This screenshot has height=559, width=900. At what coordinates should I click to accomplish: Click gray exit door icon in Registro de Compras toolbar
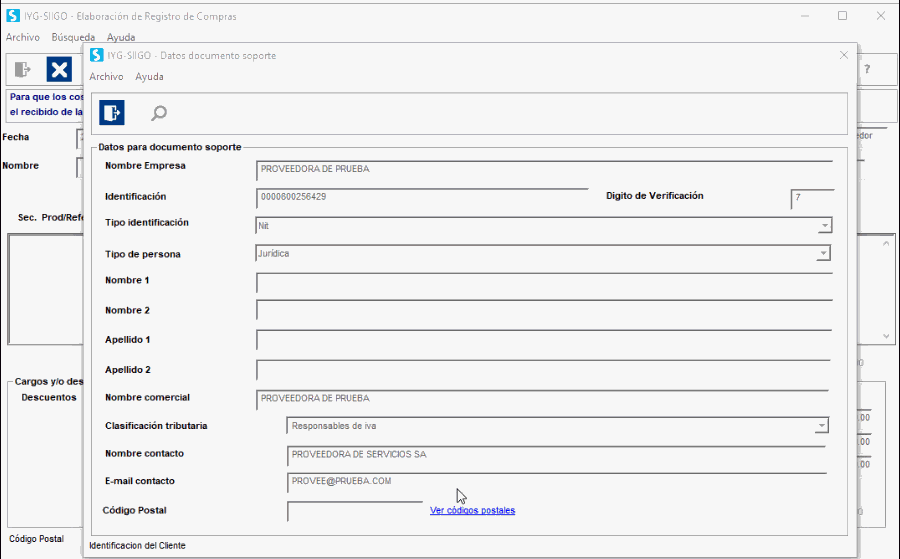click(23, 69)
